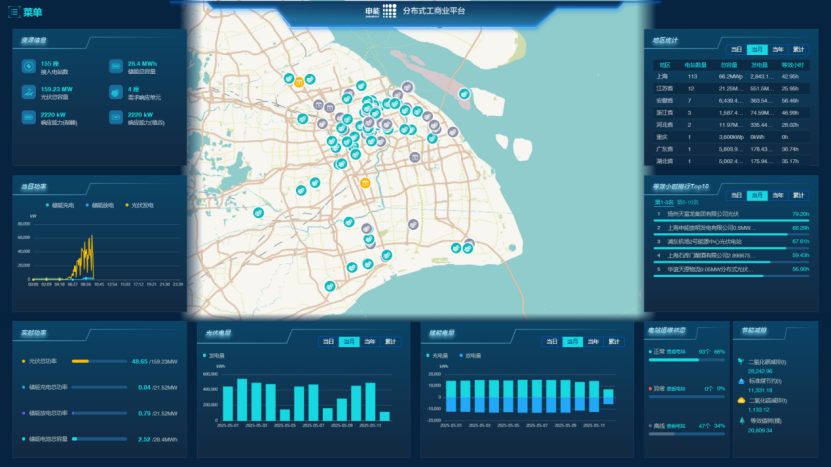Select 累计 tab in 储能电量 panel
Image resolution: width=831 pixels, height=467 pixels.
(x=615, y=341)
